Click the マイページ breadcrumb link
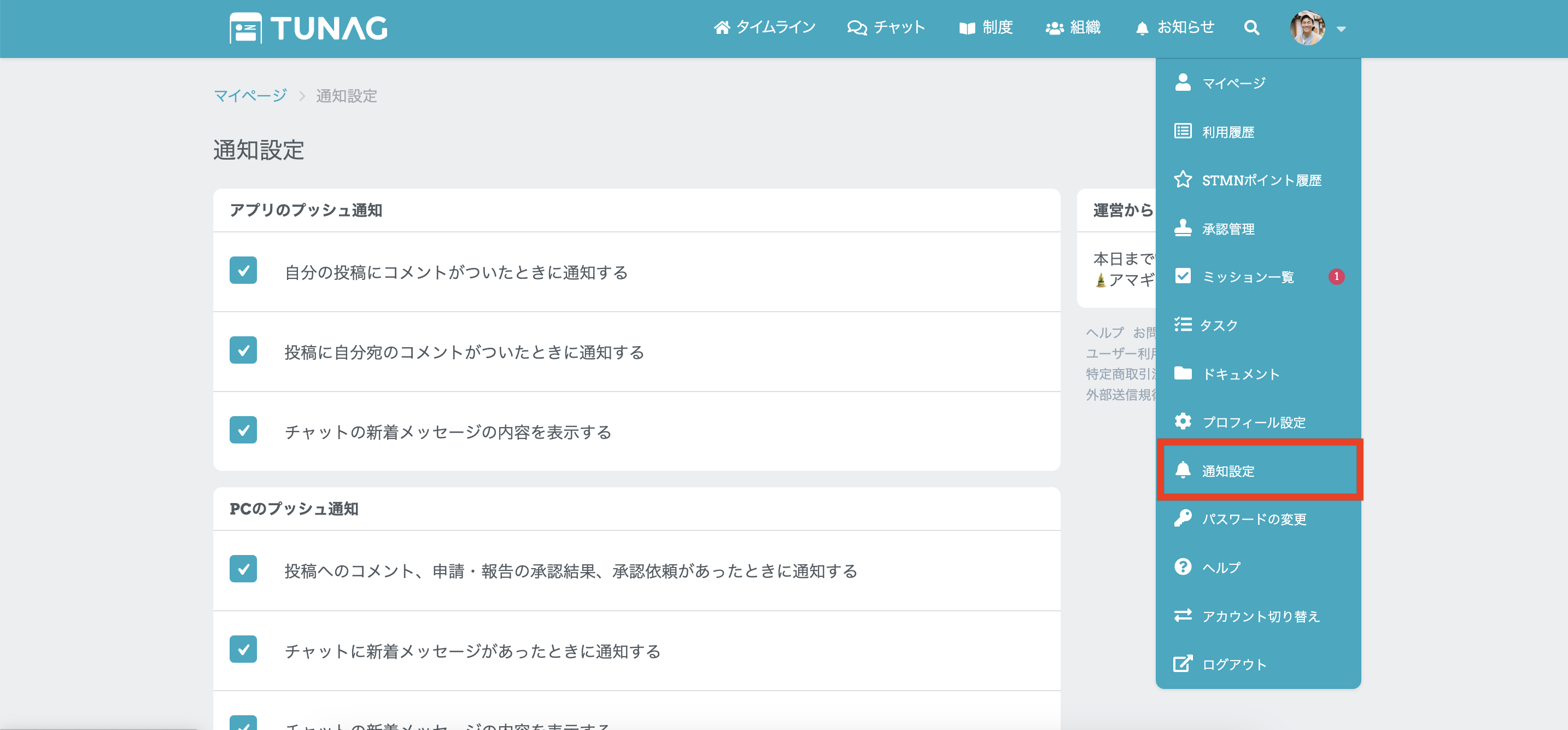 250,96
